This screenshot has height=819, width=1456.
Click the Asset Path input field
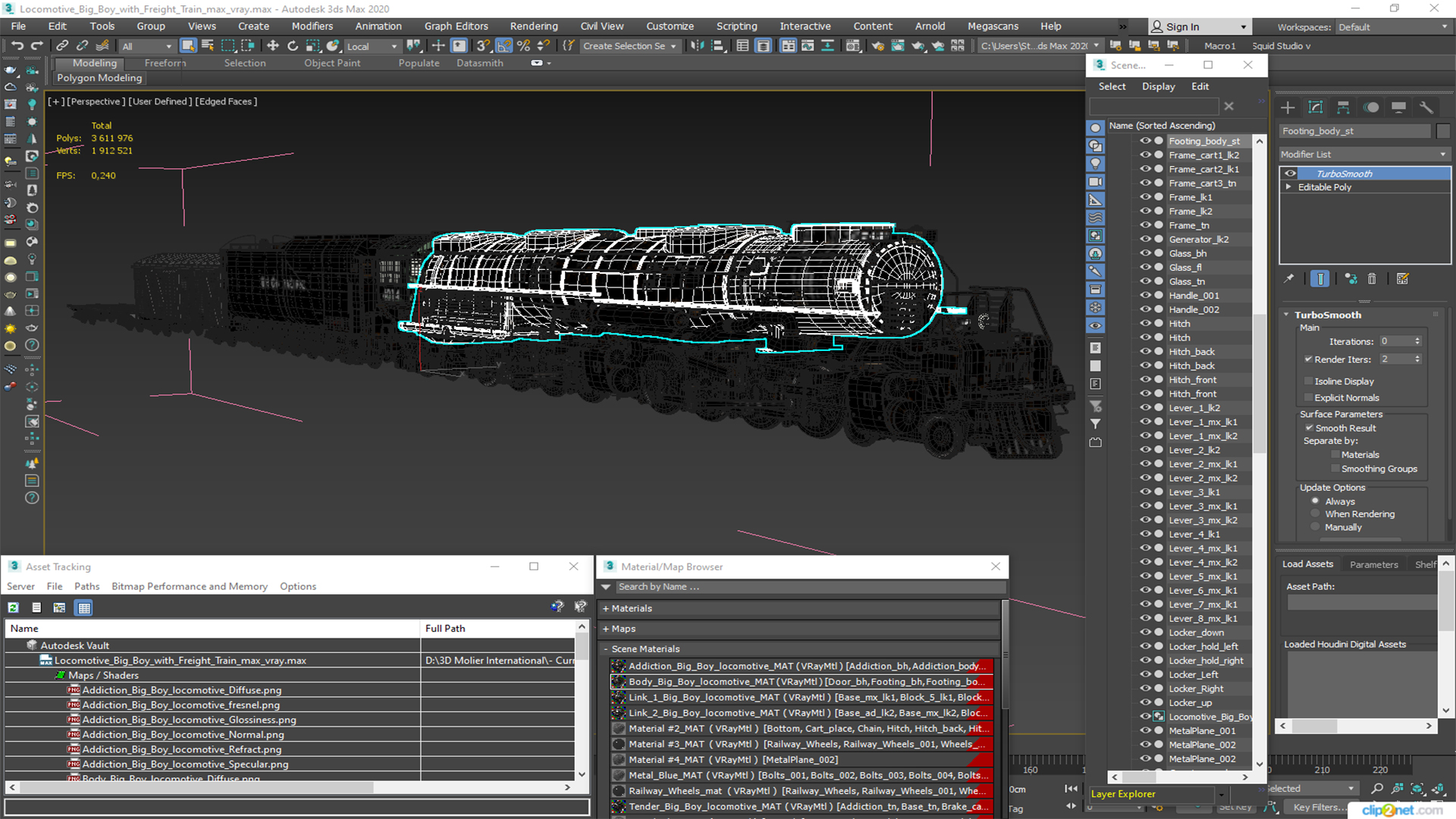(1362, 602)
